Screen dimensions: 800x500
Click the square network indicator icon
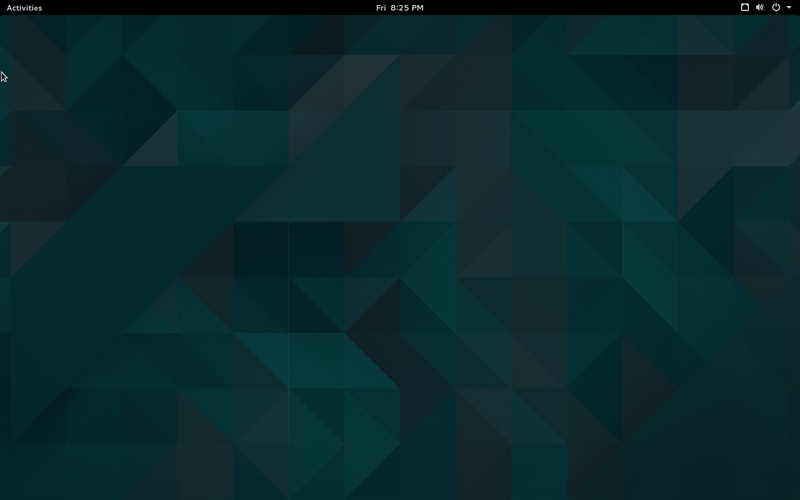pos(745,7)
